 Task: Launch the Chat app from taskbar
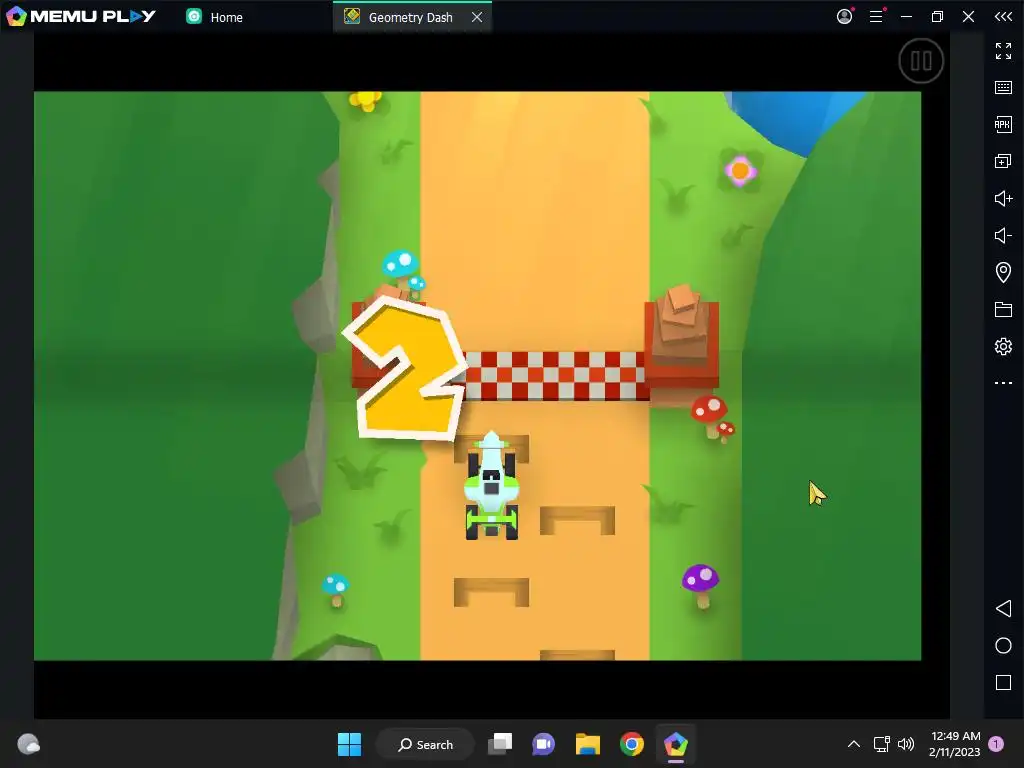click(543, 744)
